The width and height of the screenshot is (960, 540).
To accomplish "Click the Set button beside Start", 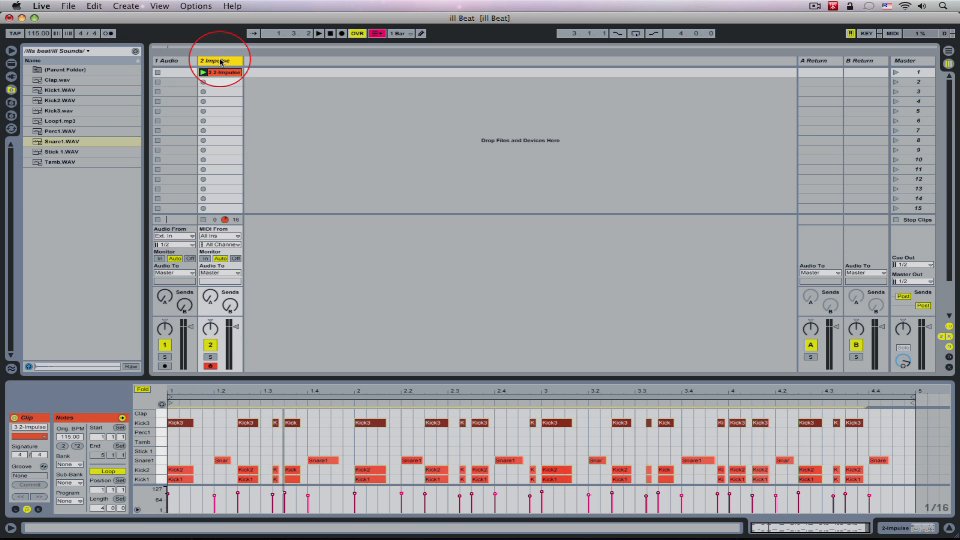I will tap(119, 427).
